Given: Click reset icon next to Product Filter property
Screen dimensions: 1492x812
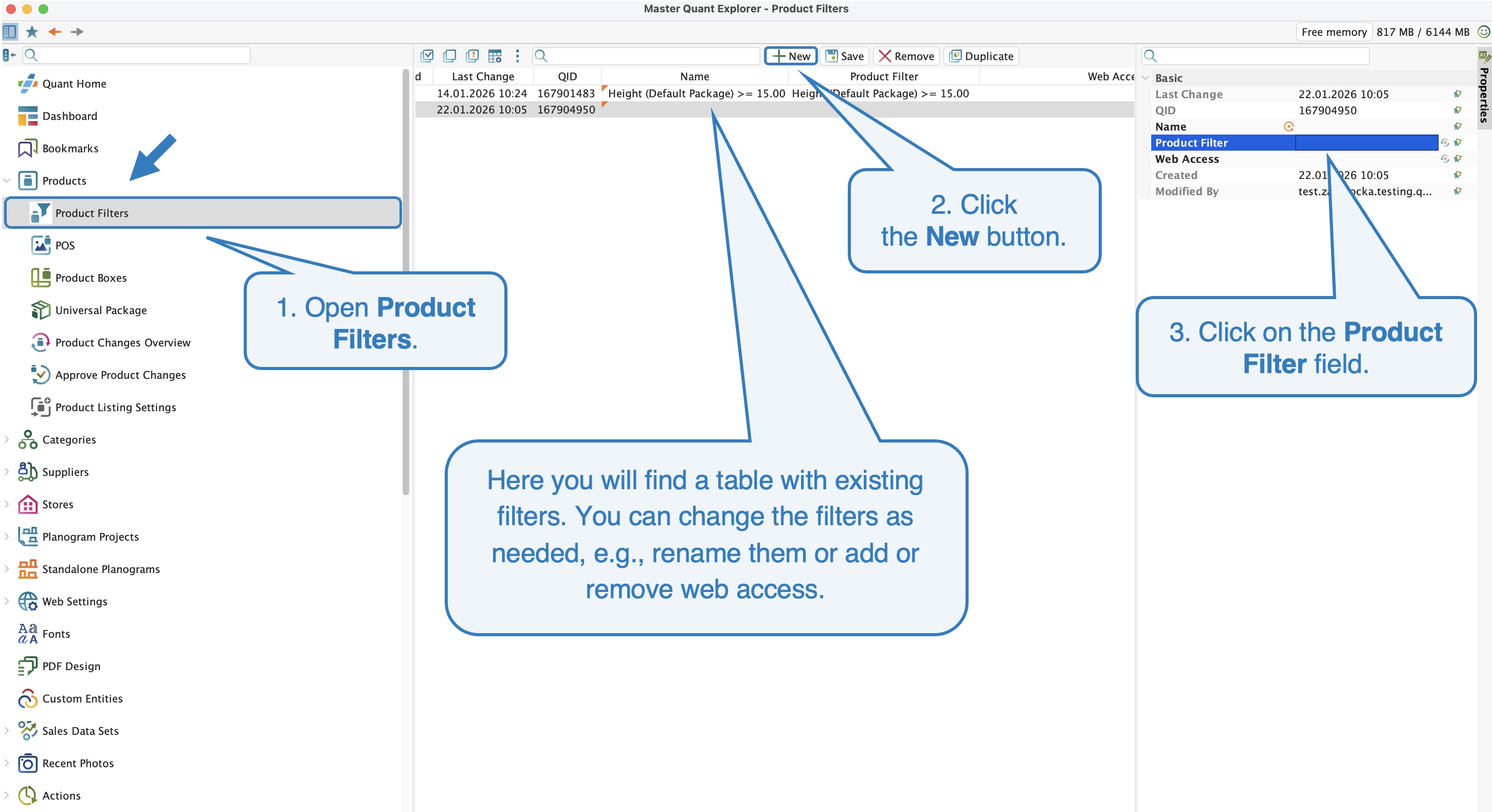Looking at the screenshot, I should pos(1445,142).
